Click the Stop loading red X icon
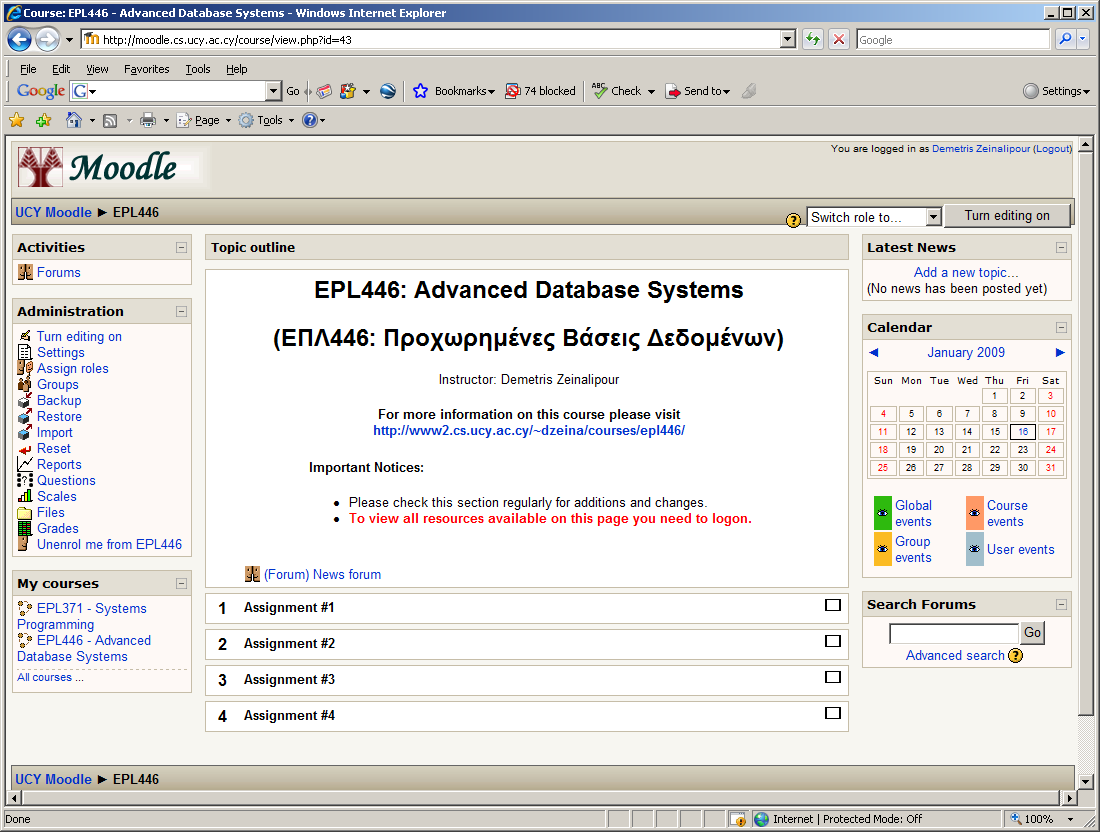The image size is (1100, 832). (x=838, y=39)
